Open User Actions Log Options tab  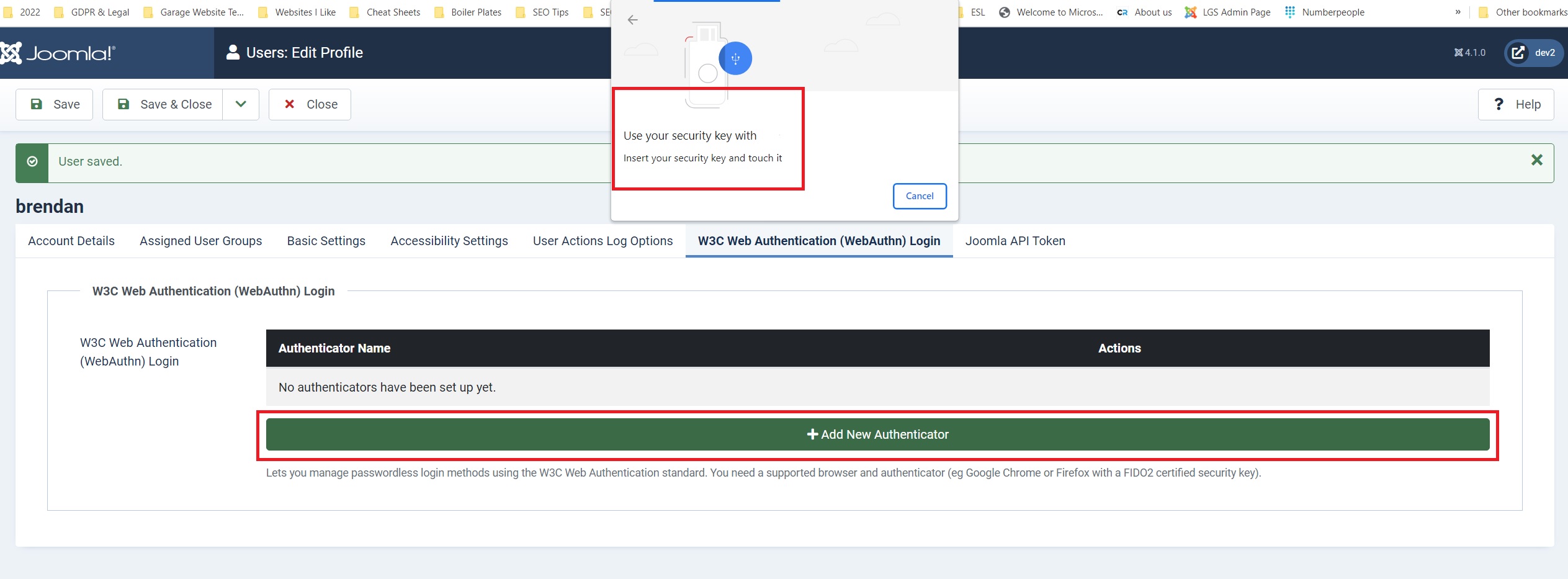603,241
